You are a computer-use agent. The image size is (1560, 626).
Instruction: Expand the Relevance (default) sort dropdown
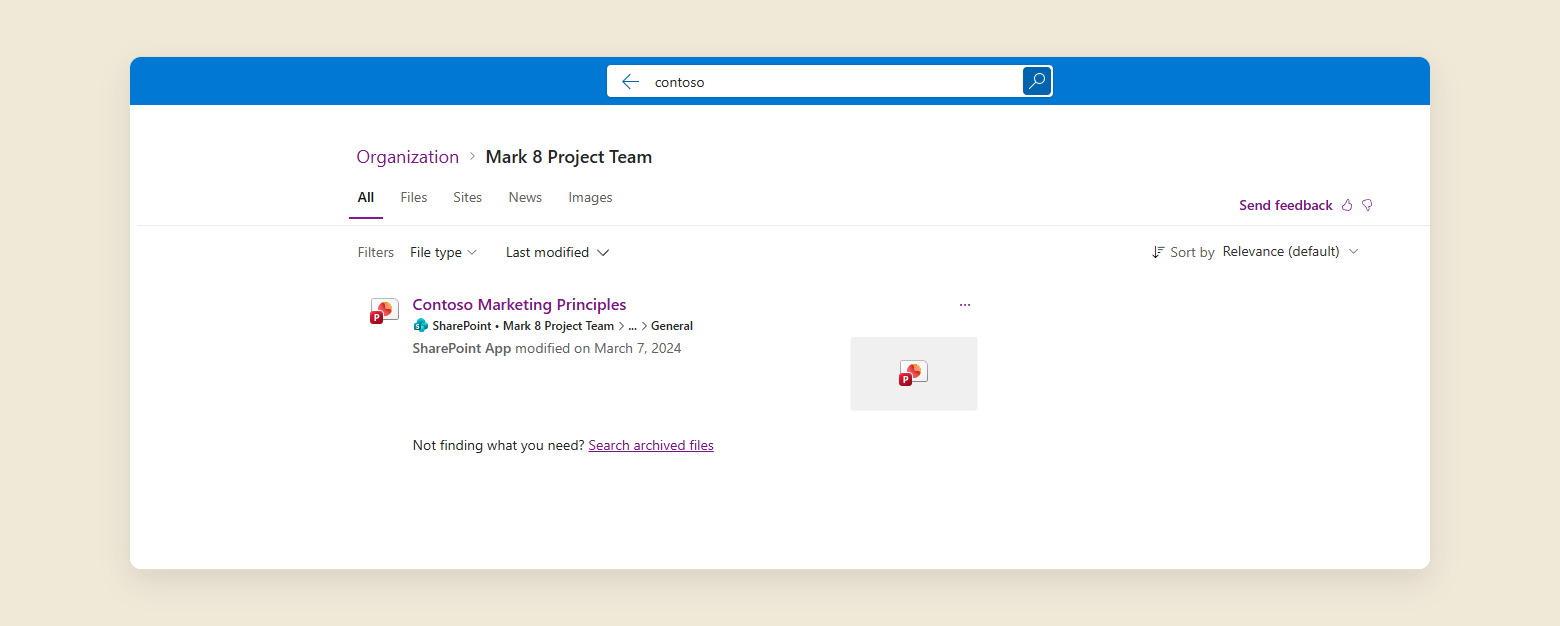(1290, 252)
